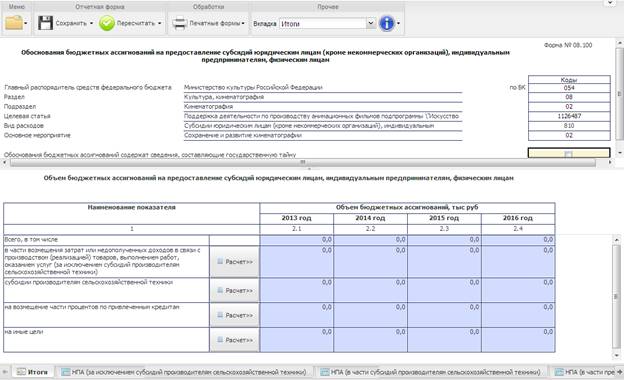Switch to the Итоги sheet tab
This screenshot has width=624, height=380.
pyautogui.click(x=33, y=372)
